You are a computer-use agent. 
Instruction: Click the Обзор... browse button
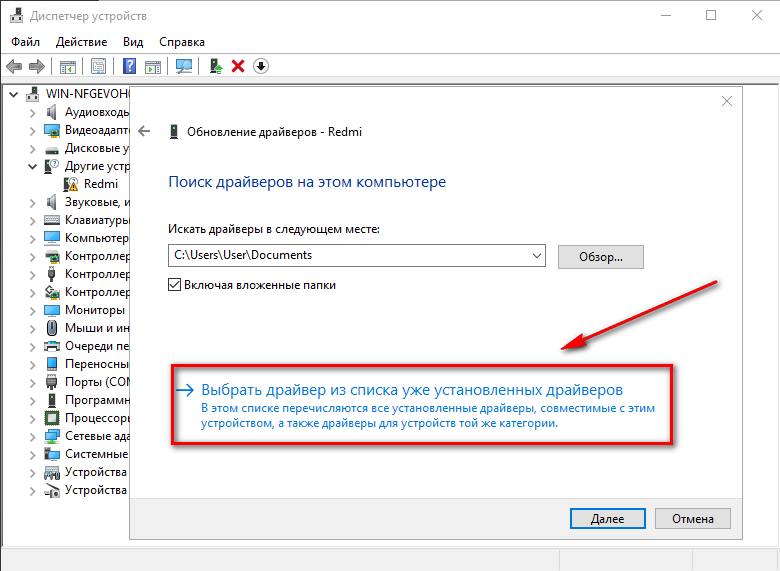coord(600,257)
